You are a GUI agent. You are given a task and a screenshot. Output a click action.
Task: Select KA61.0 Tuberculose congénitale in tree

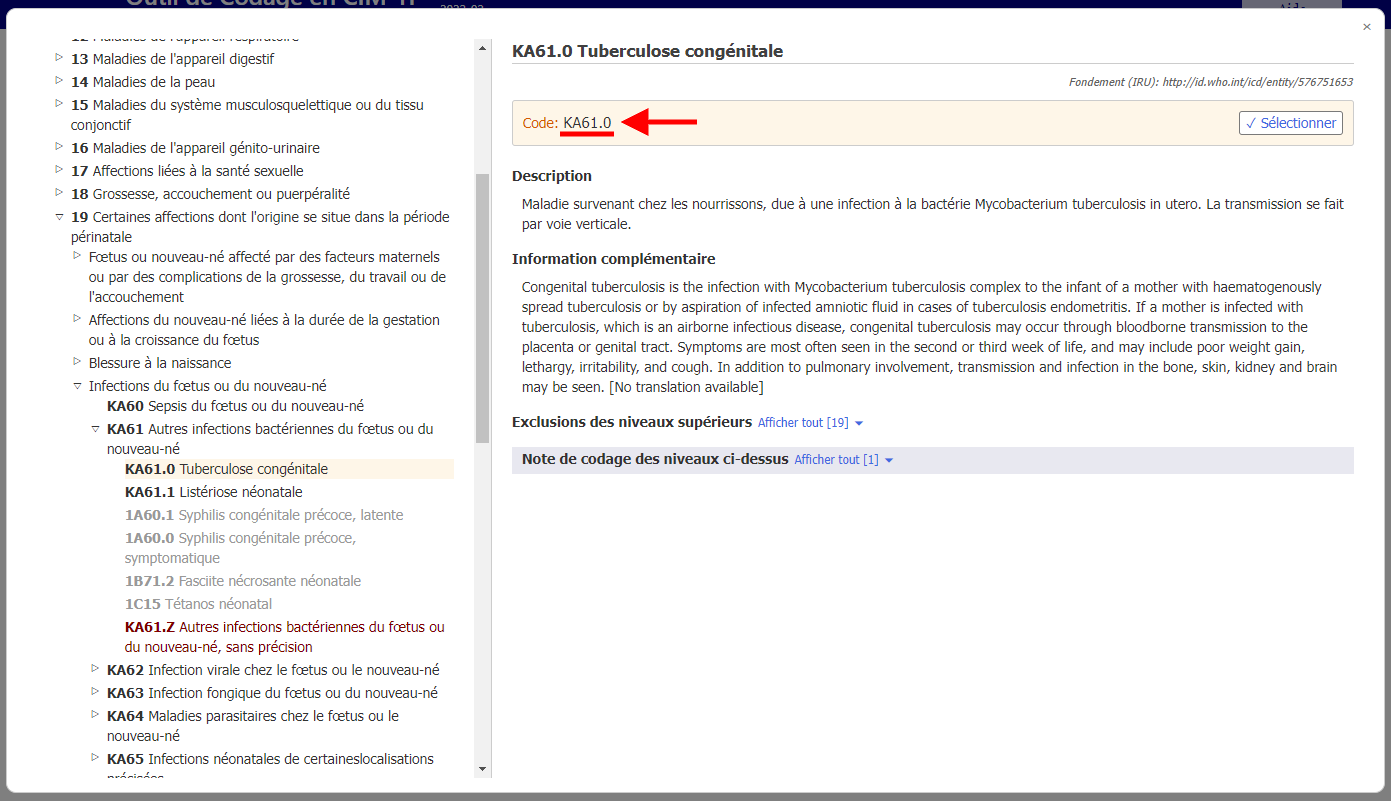(226, 469)
